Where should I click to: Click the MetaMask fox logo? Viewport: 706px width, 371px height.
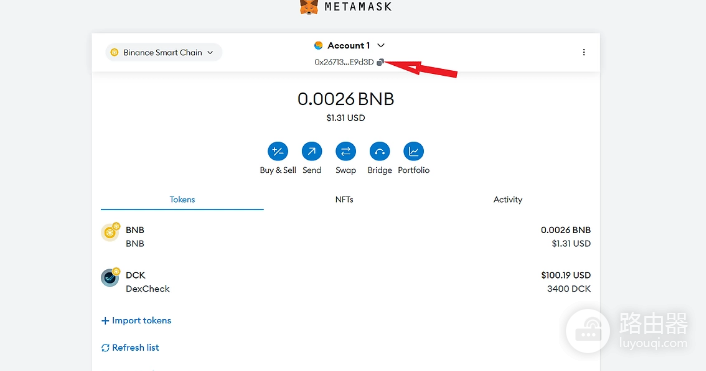tap(309, 6)
